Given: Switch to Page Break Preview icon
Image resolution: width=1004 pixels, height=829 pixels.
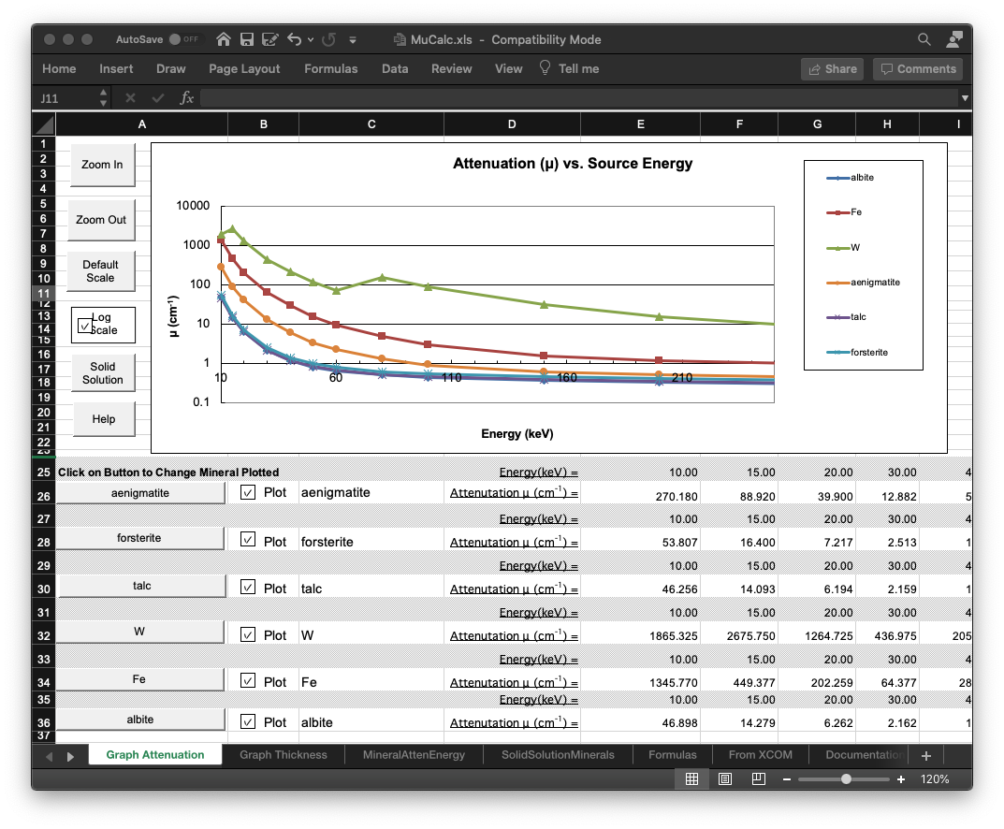Looking at the screenshot, I should (758, 779).
